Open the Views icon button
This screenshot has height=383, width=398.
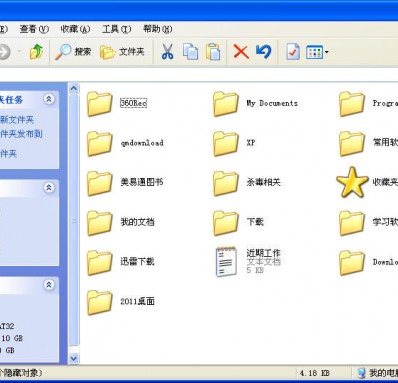point(314,52)
